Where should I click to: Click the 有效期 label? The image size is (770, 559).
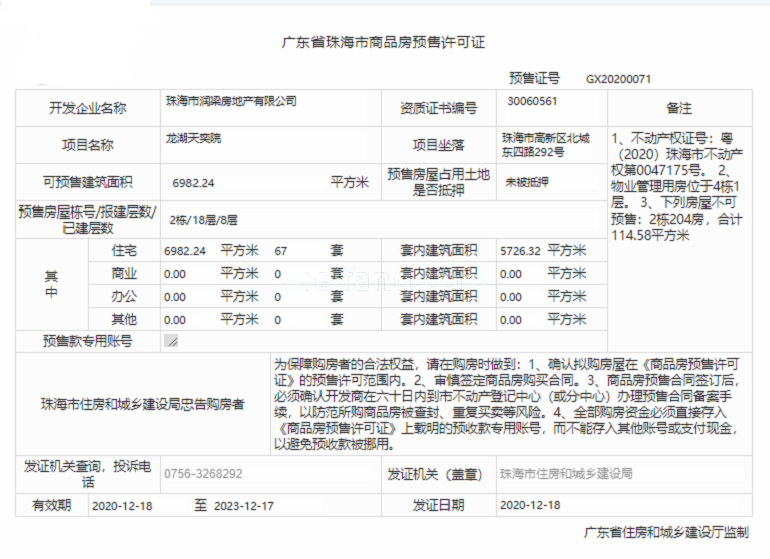point(52,505)
